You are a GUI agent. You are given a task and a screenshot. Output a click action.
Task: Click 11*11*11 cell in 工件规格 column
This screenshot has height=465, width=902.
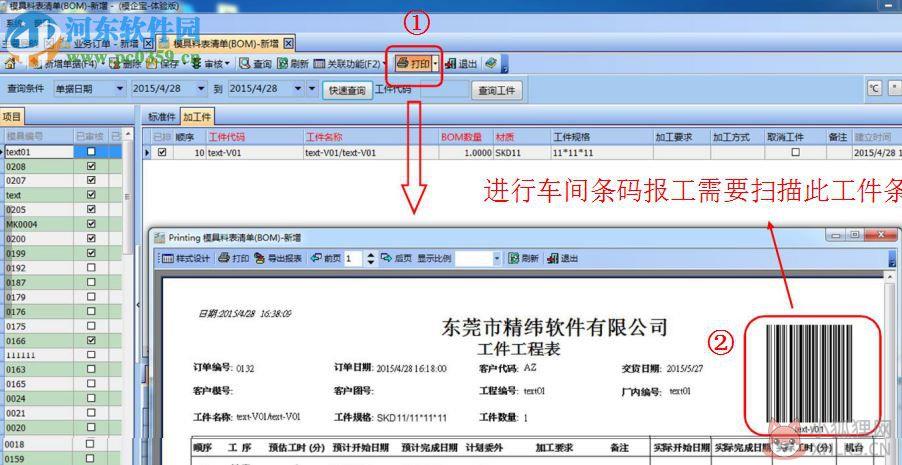(x=601, y=153)
